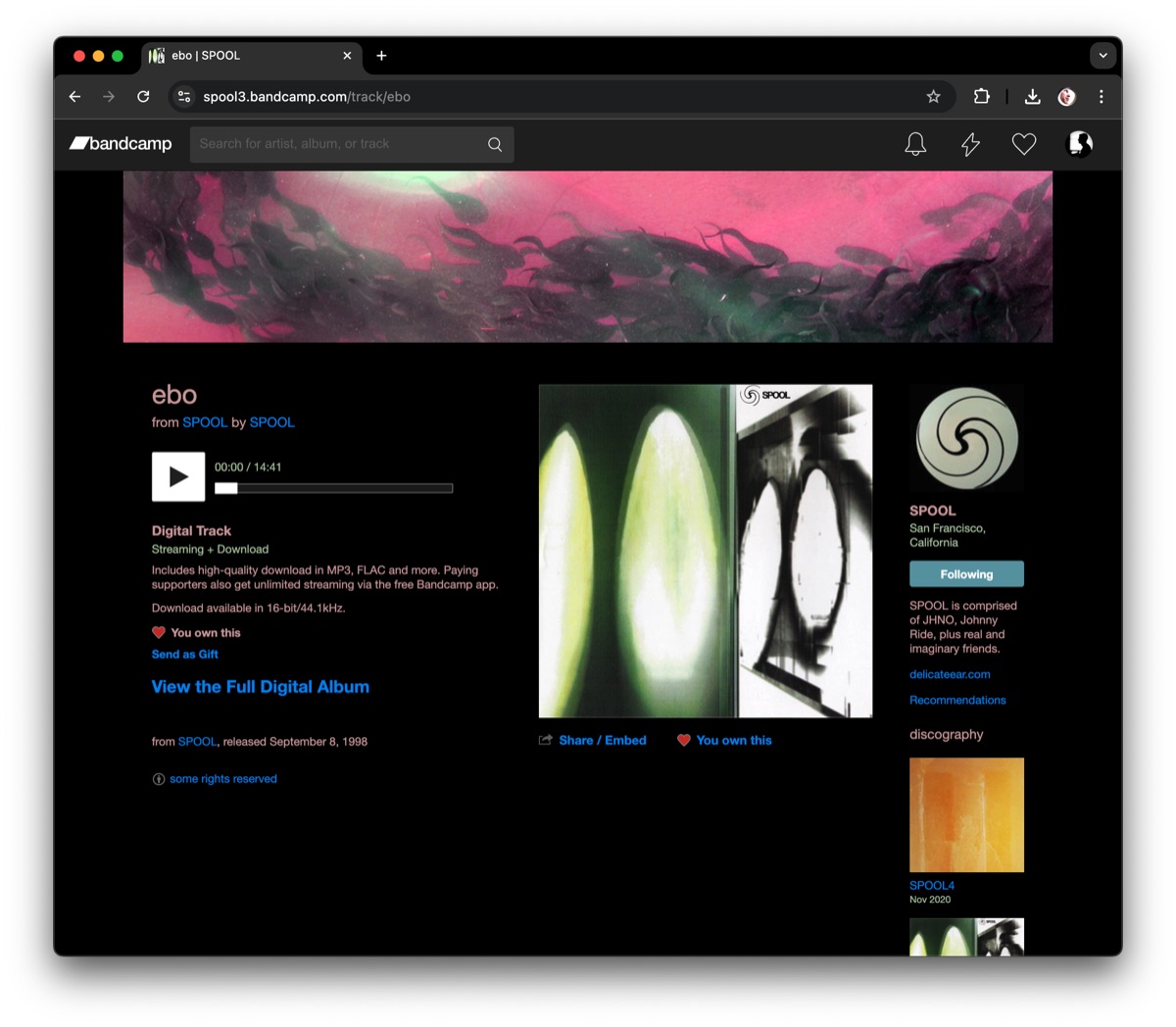The height and width of the screenshot is (1027, 1176).
Task: Toggle the Following button
Action: (966, 574)
